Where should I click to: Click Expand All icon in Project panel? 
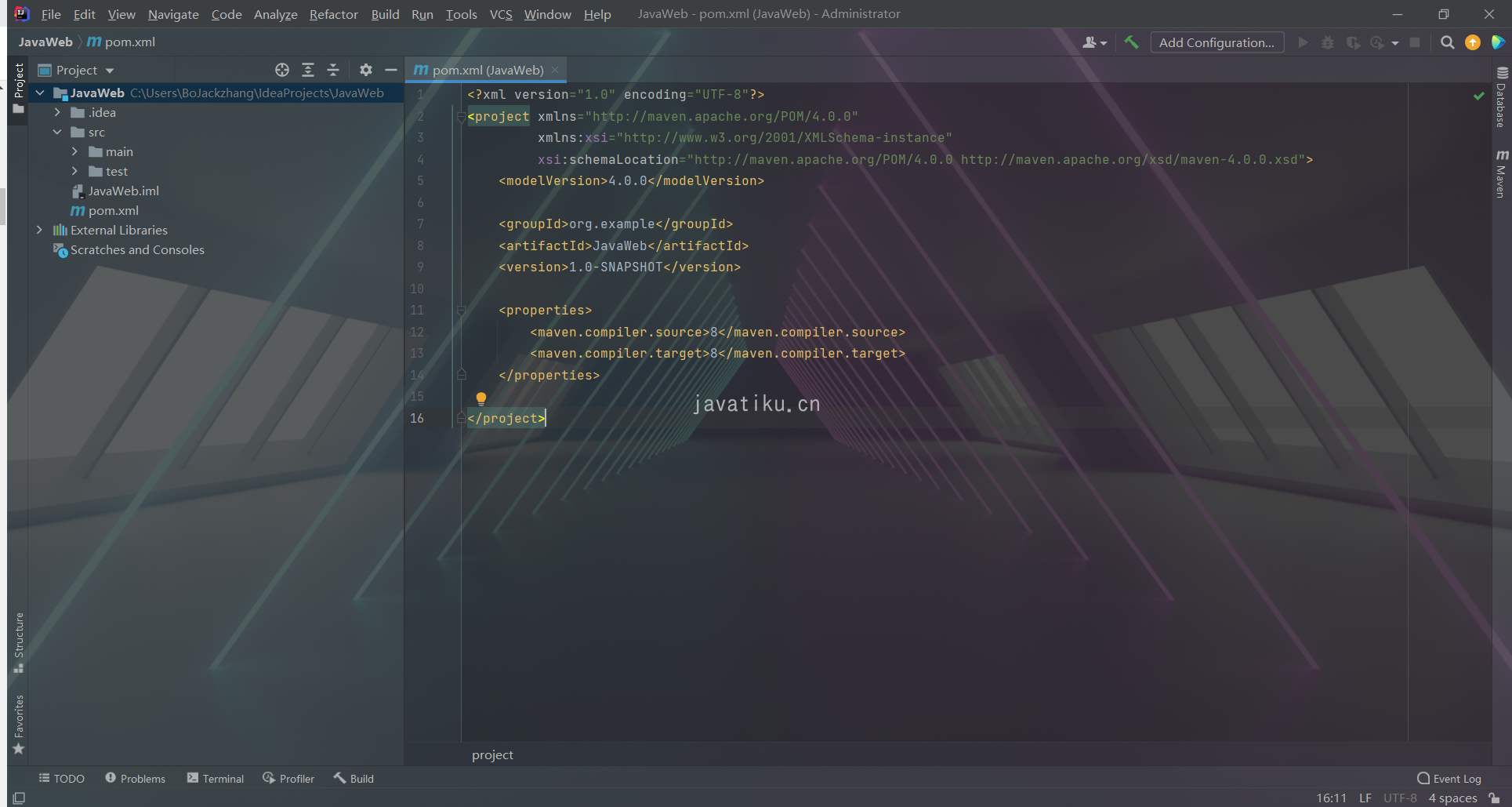pos(308,70)
